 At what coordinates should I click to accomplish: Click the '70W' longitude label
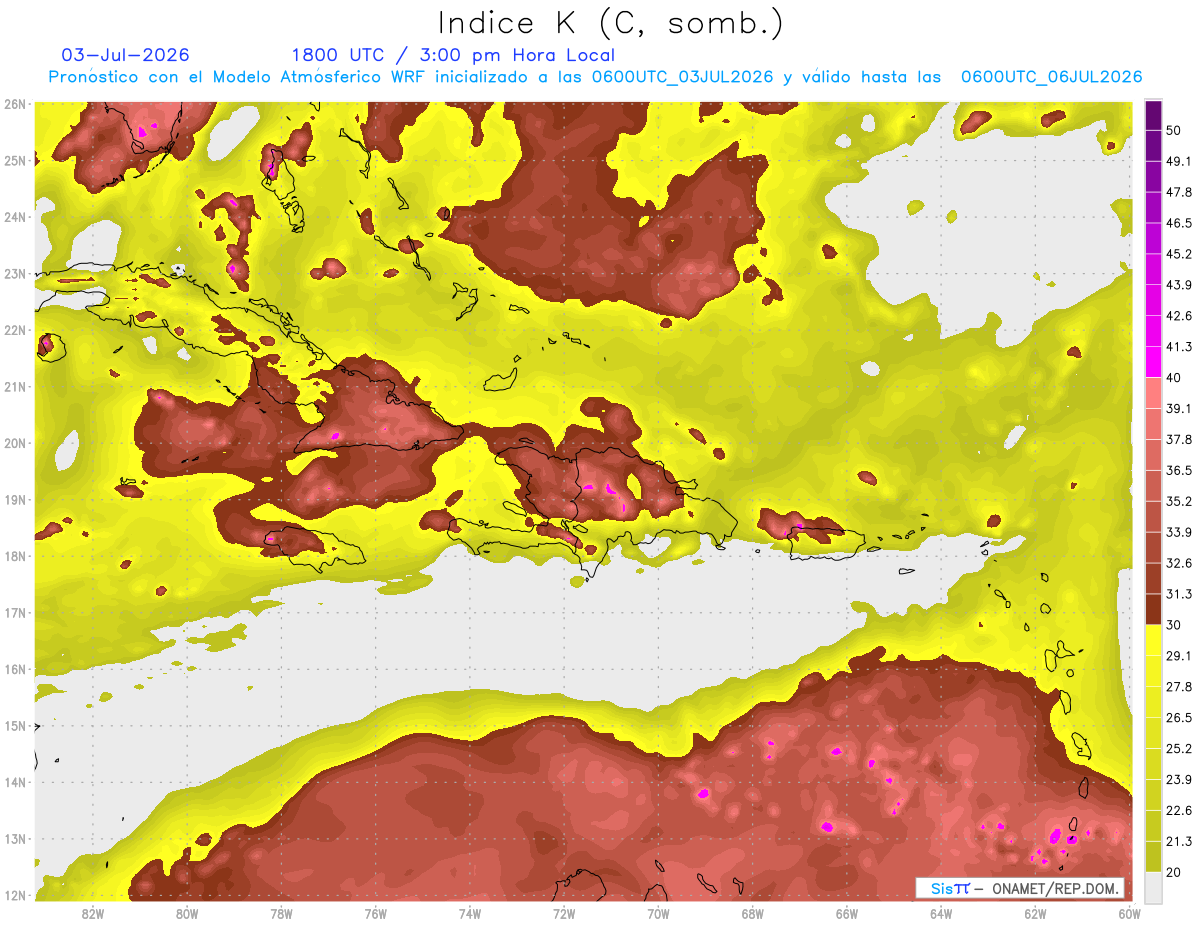[x=658, y=913]
